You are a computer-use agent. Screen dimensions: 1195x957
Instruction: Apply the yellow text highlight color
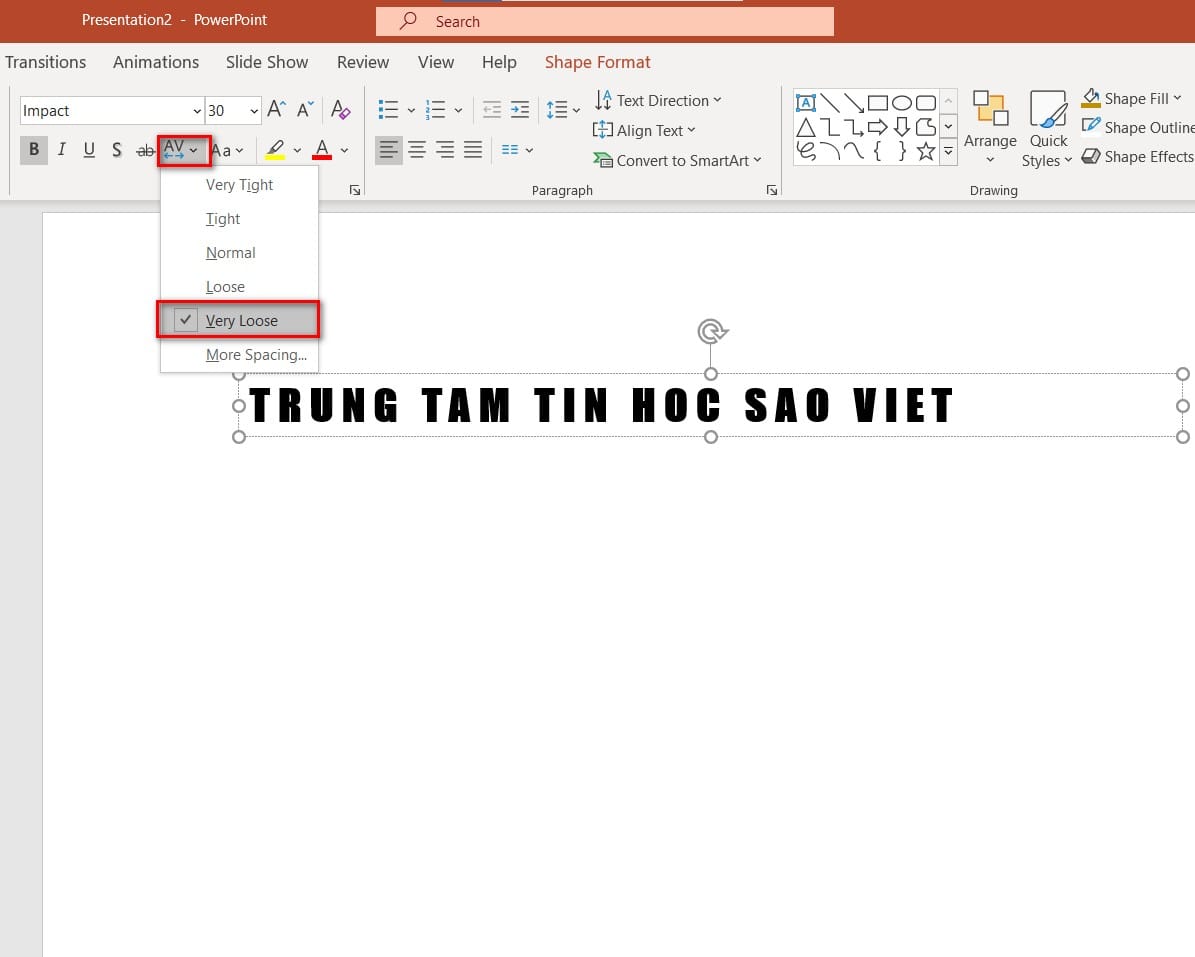275,150
